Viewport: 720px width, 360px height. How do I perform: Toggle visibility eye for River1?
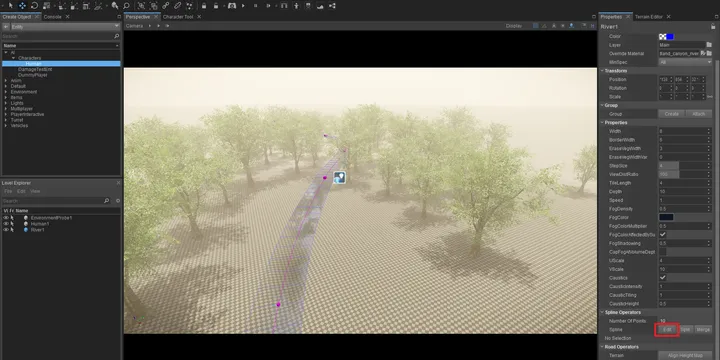tap(6, 230)
